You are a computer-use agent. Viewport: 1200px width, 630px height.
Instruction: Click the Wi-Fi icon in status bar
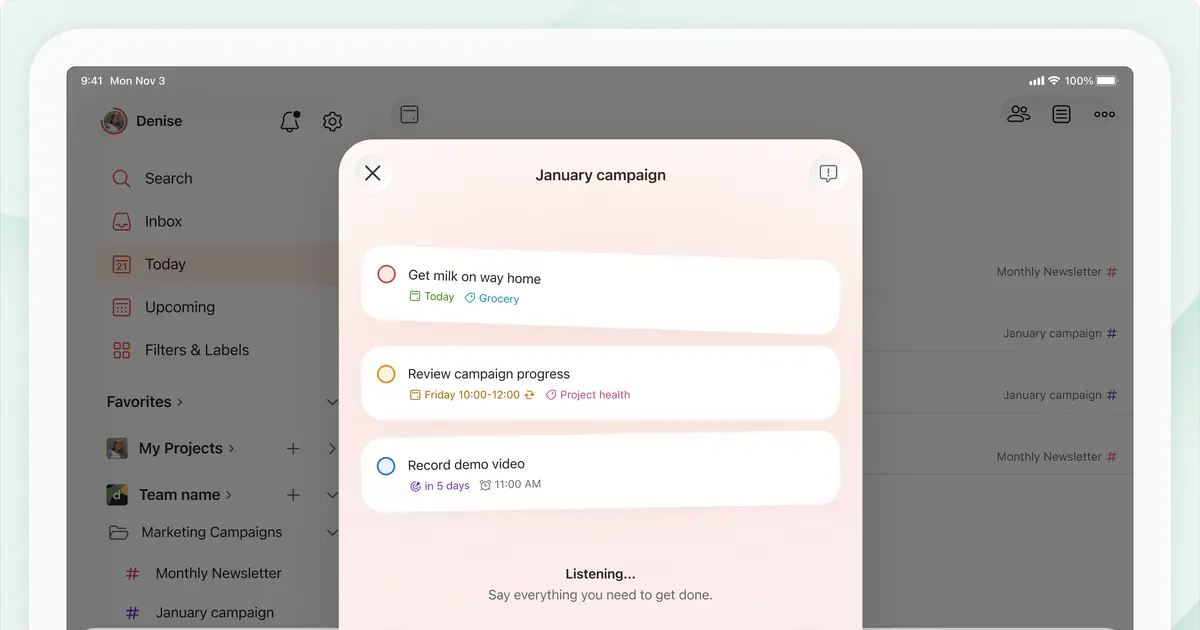[1053, 80]
